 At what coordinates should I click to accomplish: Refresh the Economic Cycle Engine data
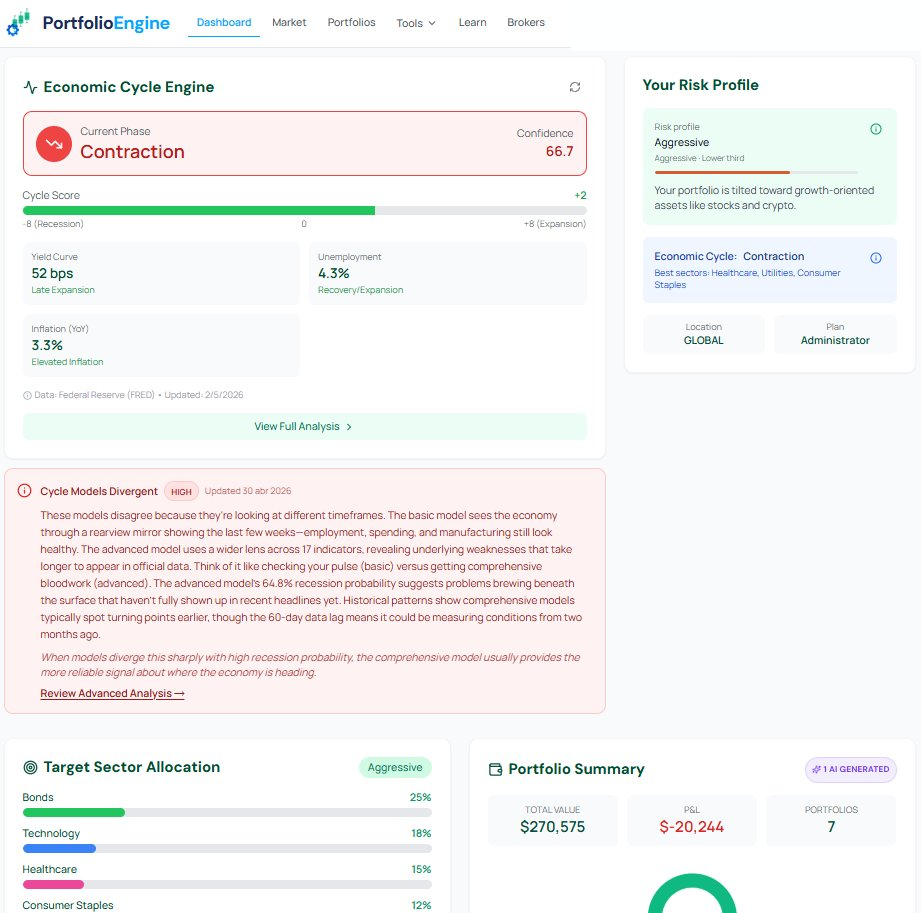pyautogui.click(x=574, y=87)
